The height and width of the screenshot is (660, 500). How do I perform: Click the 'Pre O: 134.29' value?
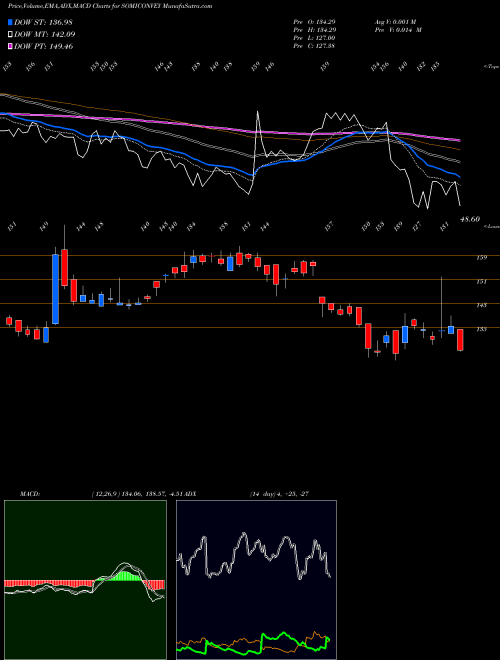314,21
